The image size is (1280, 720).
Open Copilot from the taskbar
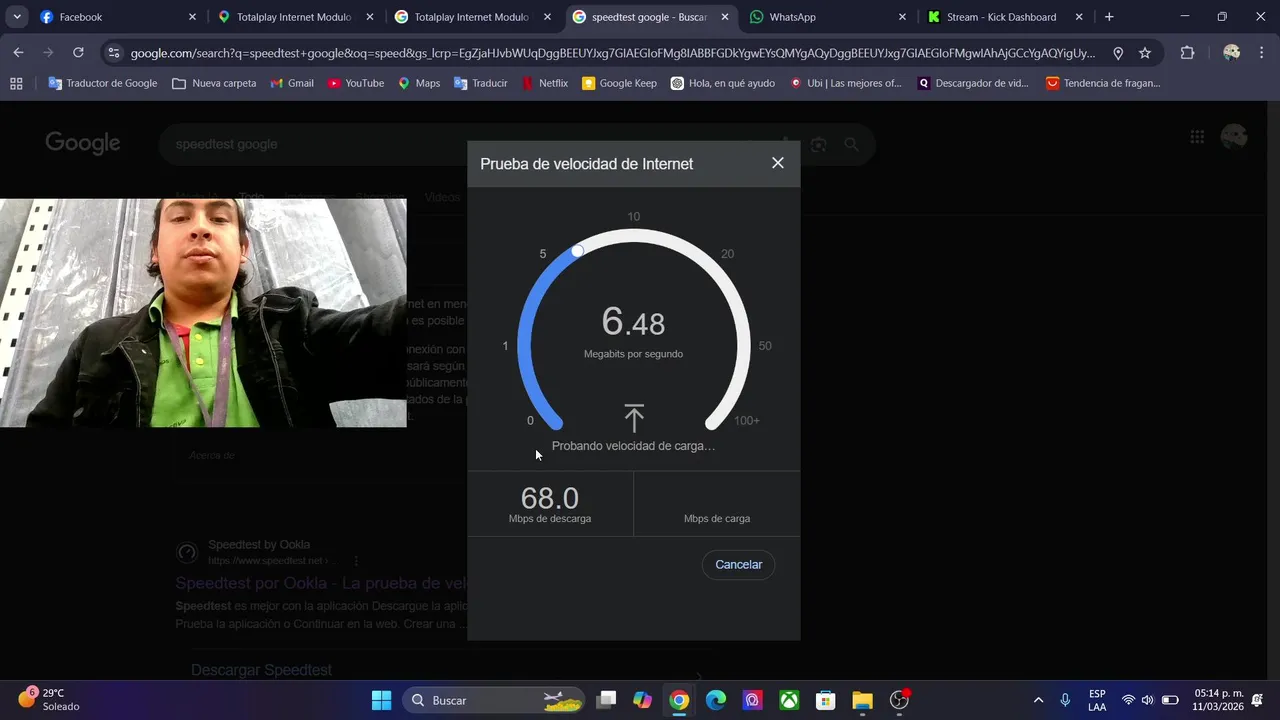(643, 700)
